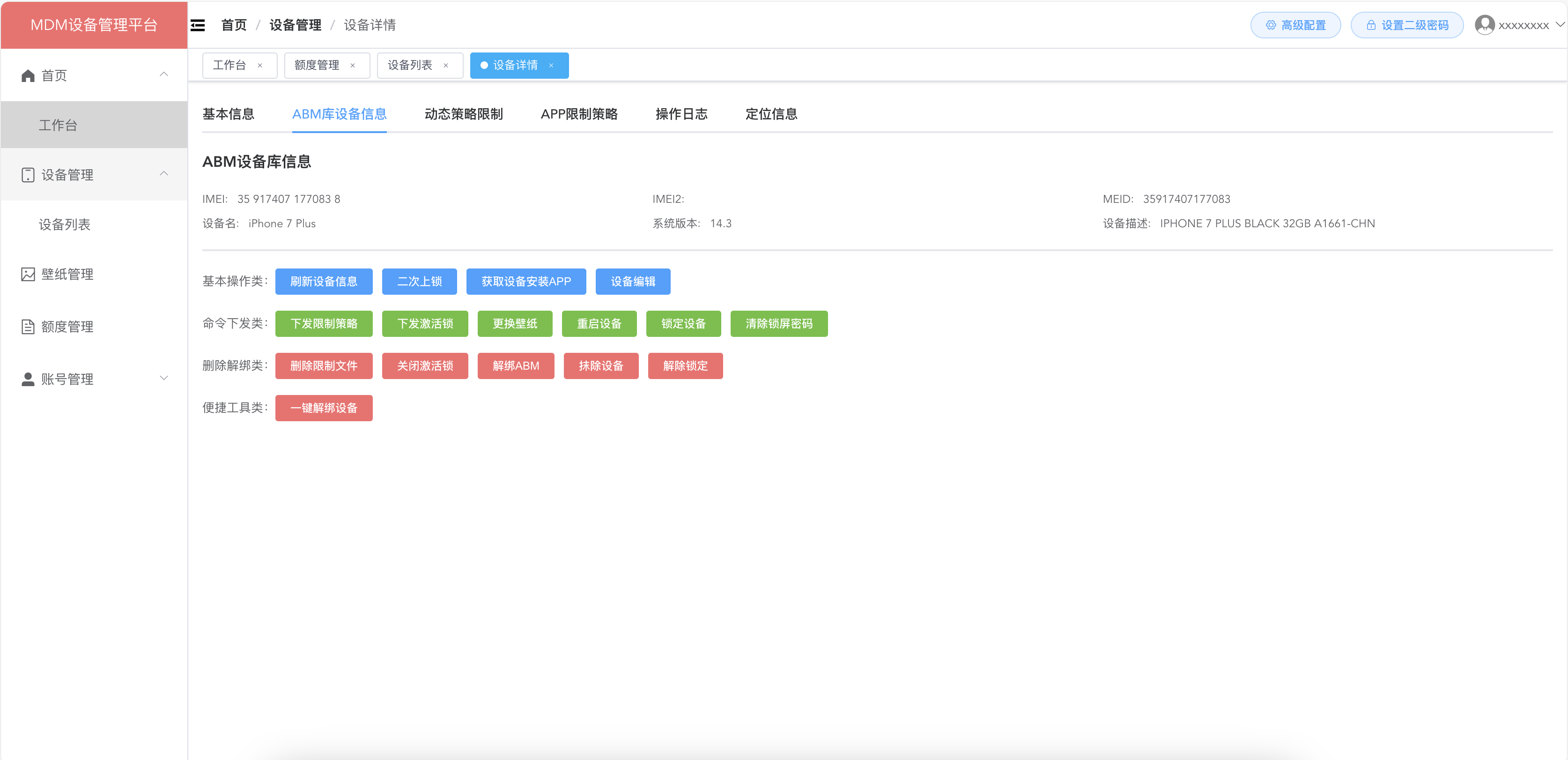The image size is (1568, 760).
Task: Click the 刷新设备信息 button
Action: [x=323, y=281]
